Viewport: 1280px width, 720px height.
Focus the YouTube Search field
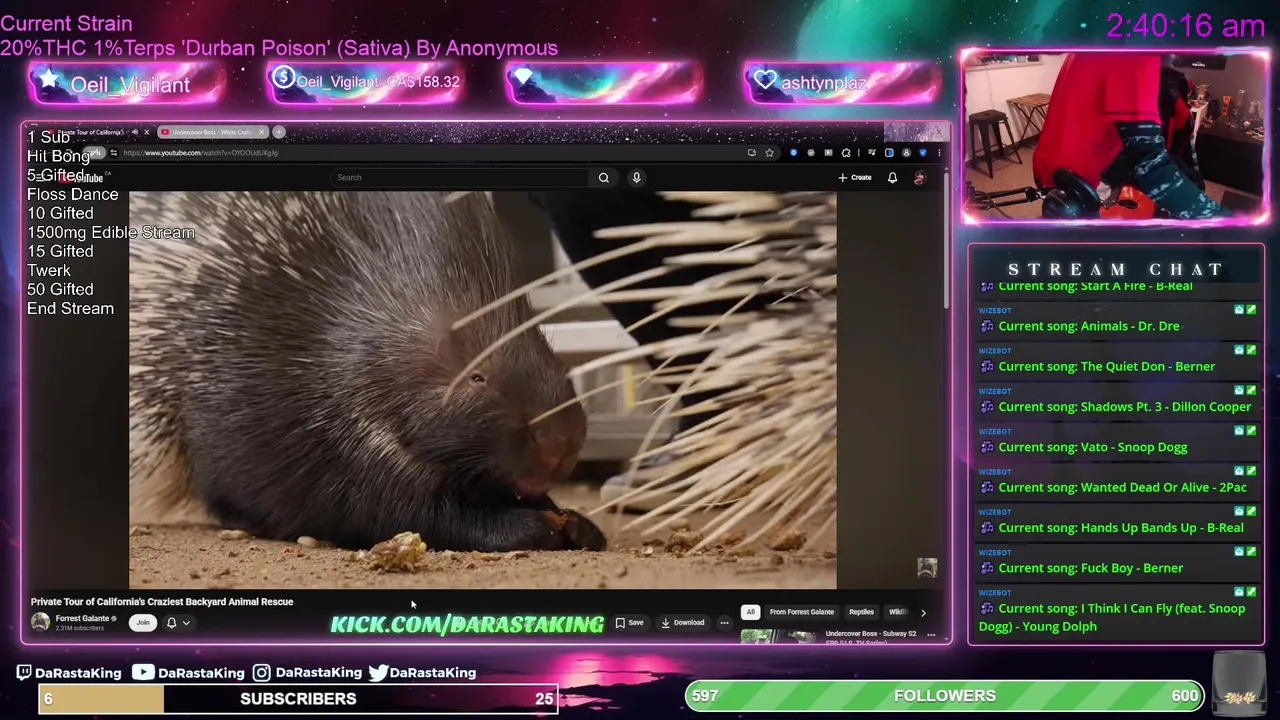[460, 177]
